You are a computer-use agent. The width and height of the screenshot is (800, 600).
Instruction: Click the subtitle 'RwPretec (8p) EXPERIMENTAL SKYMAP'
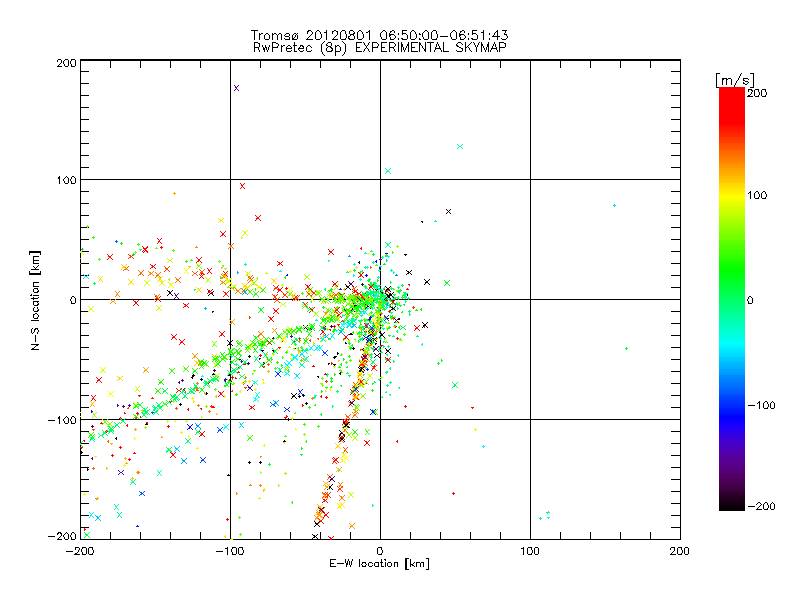[x=379, y=47]
